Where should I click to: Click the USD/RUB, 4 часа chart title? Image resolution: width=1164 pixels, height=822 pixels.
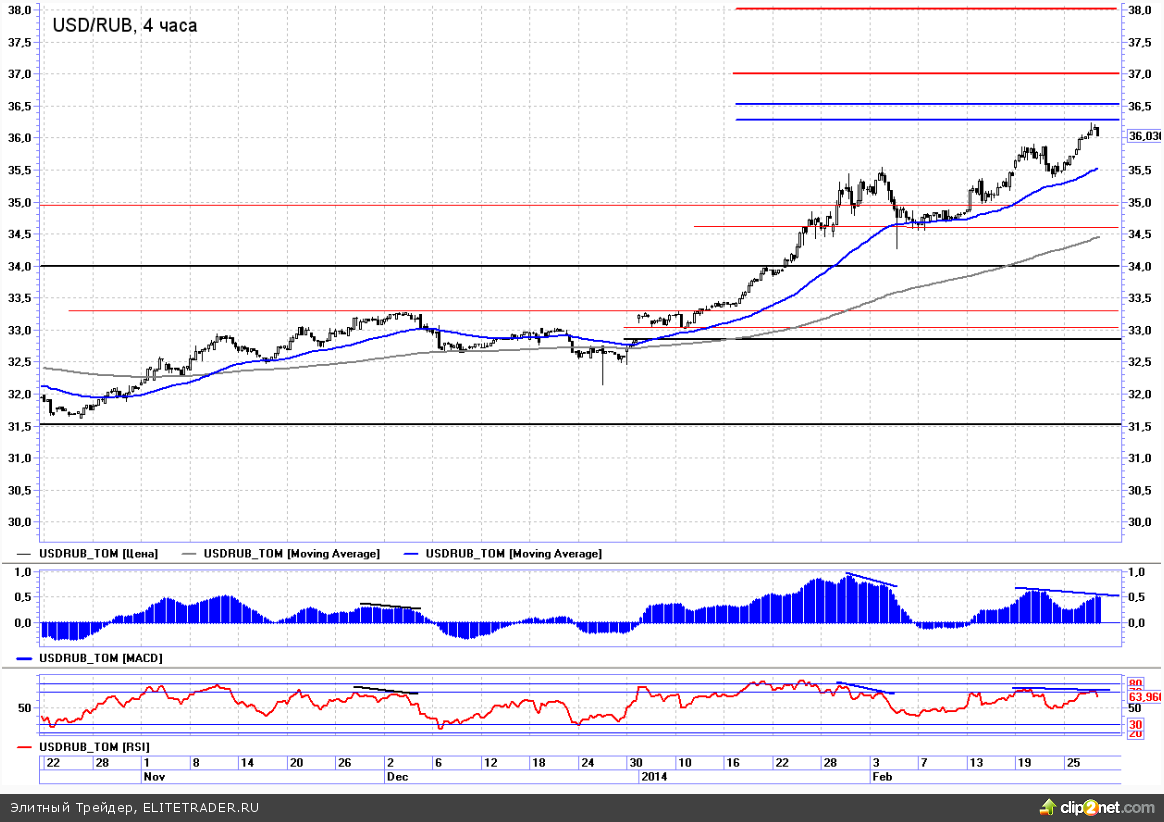124,25
